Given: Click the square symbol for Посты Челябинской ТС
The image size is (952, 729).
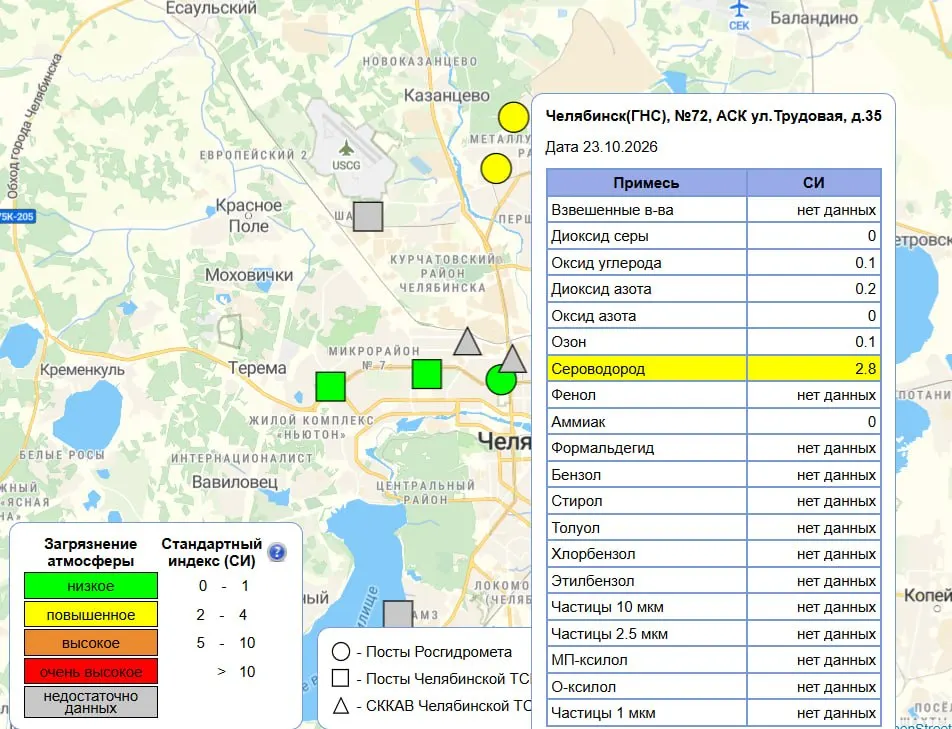Looking at the screenshot, I should 341,678.
